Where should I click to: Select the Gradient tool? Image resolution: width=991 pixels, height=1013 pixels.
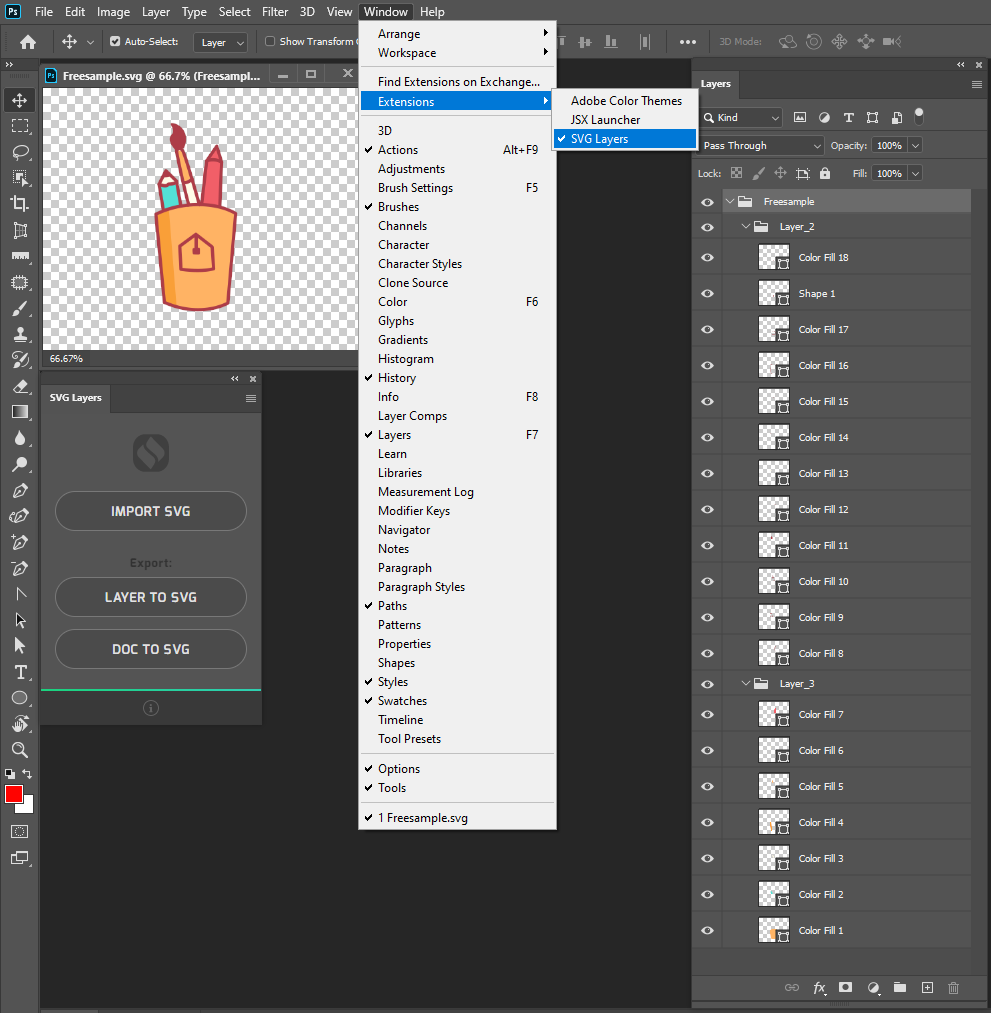coord(20,412)
